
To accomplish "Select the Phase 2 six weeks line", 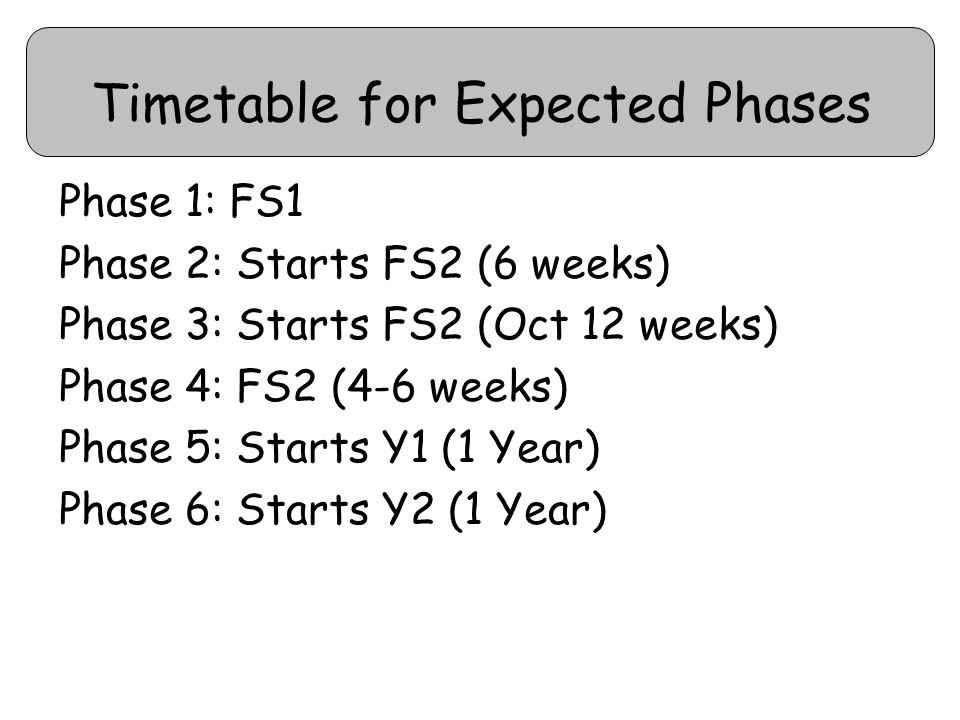I will [x=364, y=263].
